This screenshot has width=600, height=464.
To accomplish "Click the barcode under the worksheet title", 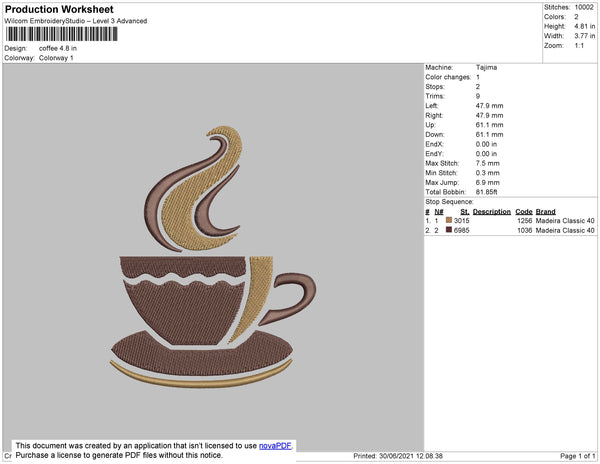I will (62, 34).
